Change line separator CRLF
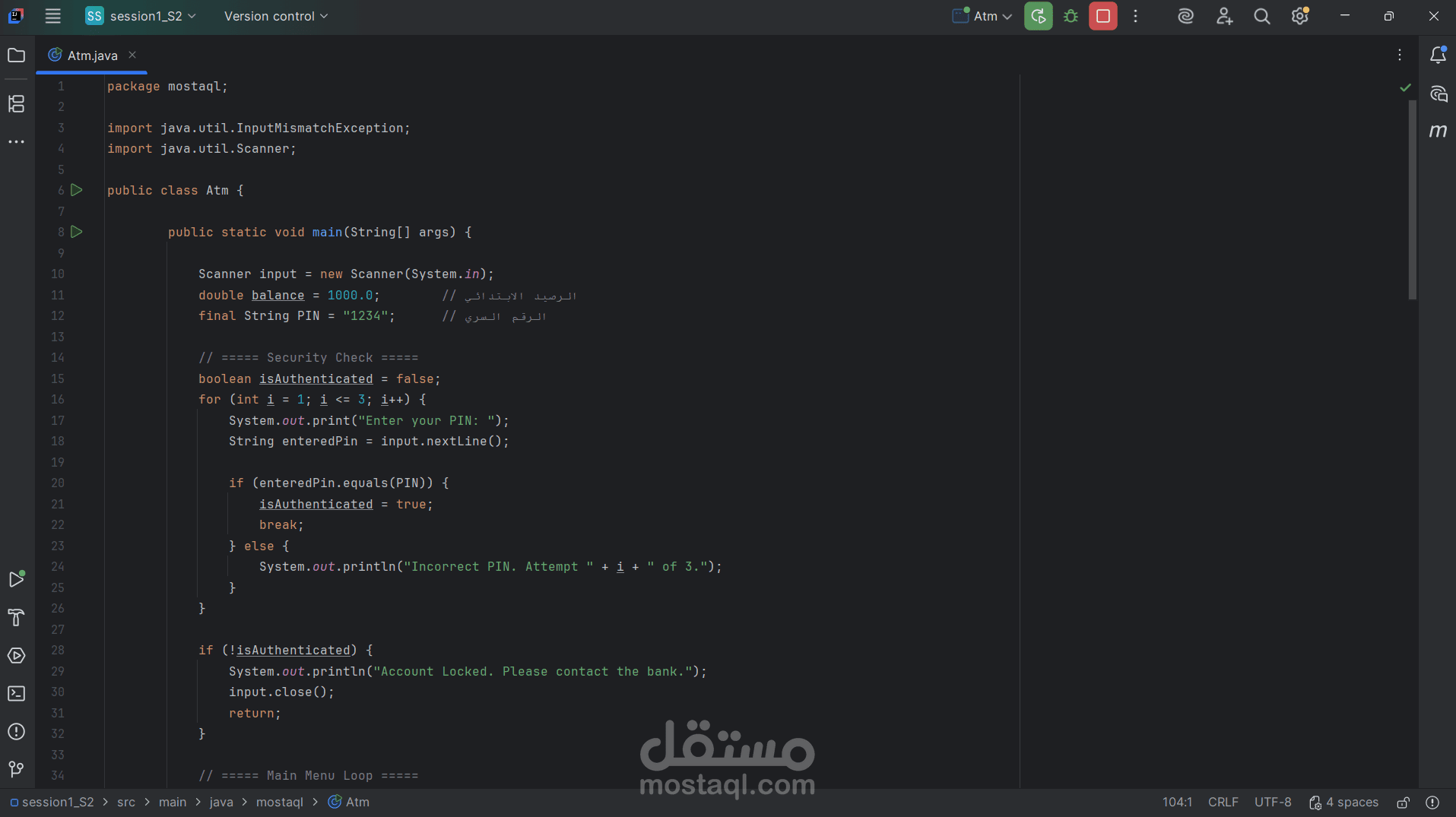Image resolution: width=1456 pixels, height=817 pixels. [1223, 803]
